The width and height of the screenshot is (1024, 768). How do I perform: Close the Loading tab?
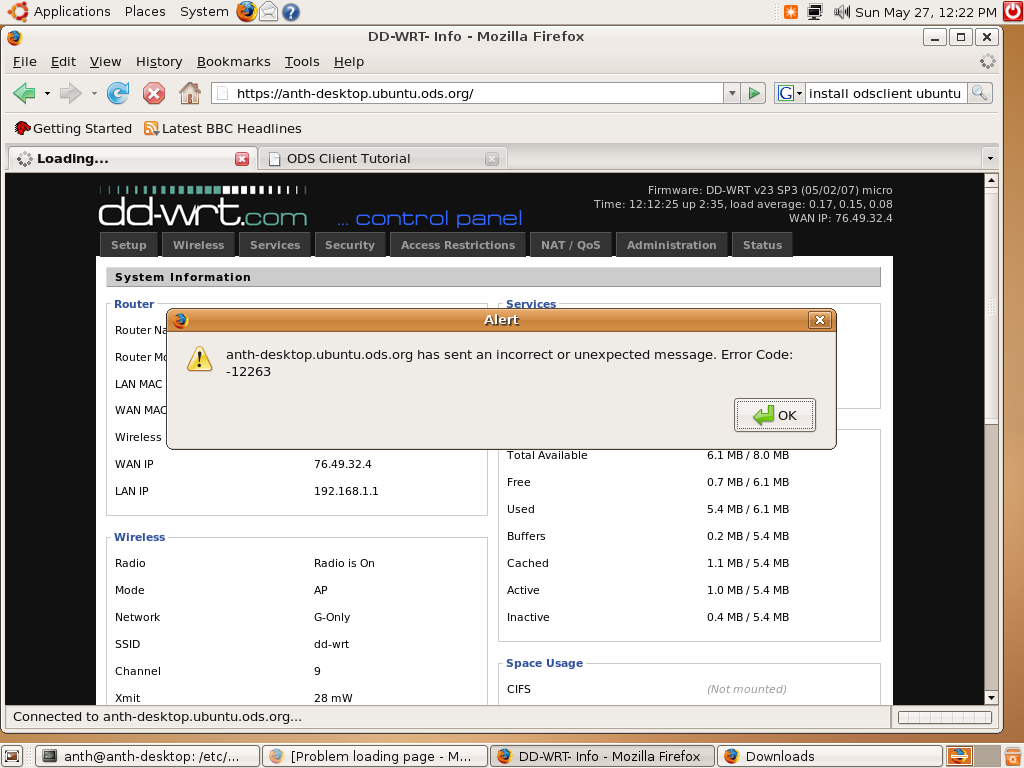(x=242, y=159)
